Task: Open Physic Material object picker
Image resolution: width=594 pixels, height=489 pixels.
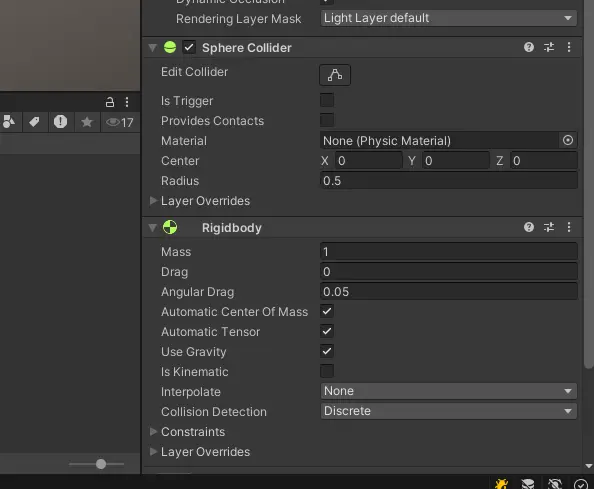Action: pyautogui.click(x=568, y=140)
